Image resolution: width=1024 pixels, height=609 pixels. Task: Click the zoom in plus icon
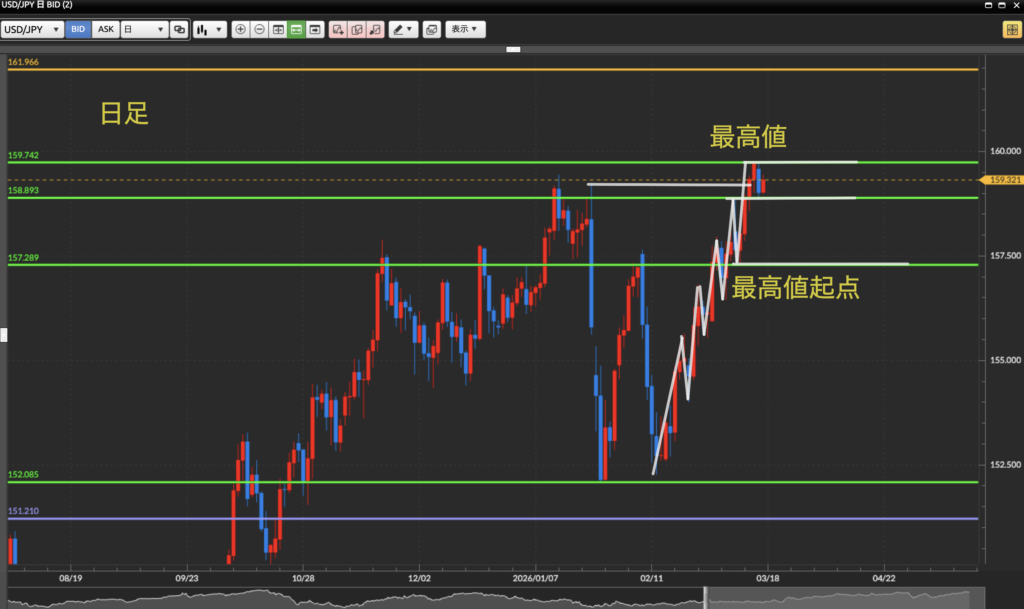click(x=240, y=30)
